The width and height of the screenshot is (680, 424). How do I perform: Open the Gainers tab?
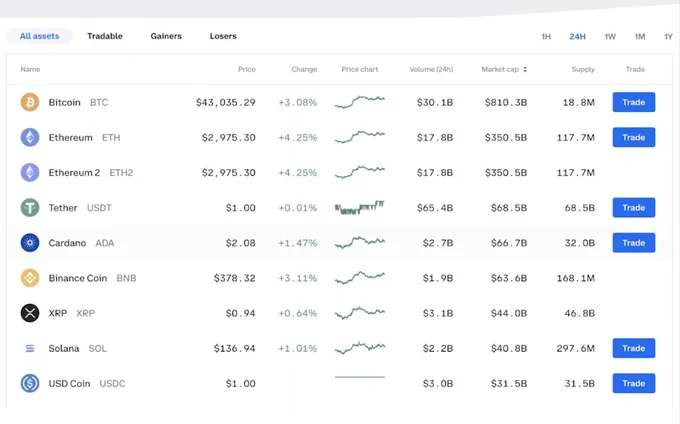[x=166, y=36]
